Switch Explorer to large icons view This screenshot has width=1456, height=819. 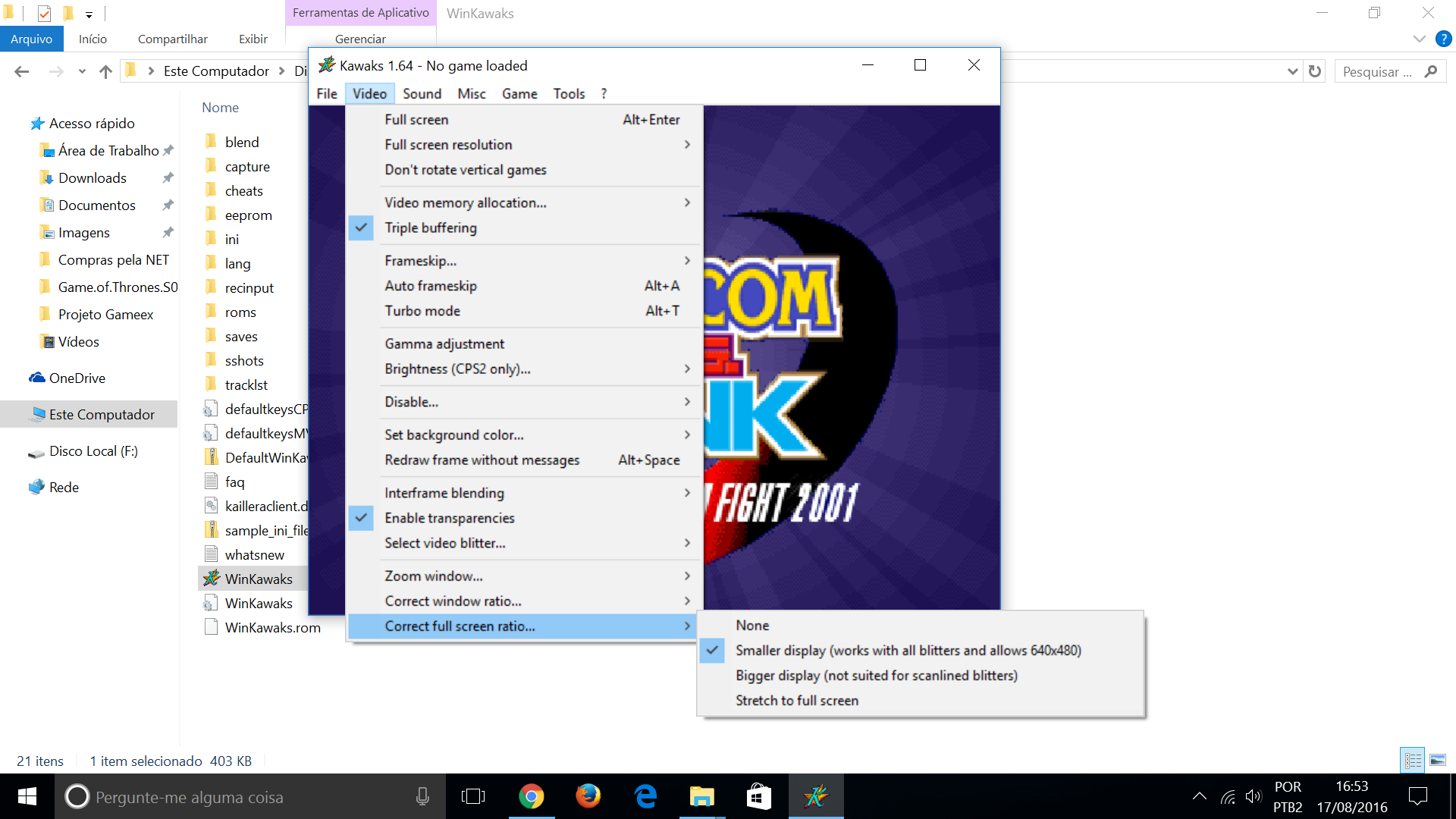[x=1437, y=760]
